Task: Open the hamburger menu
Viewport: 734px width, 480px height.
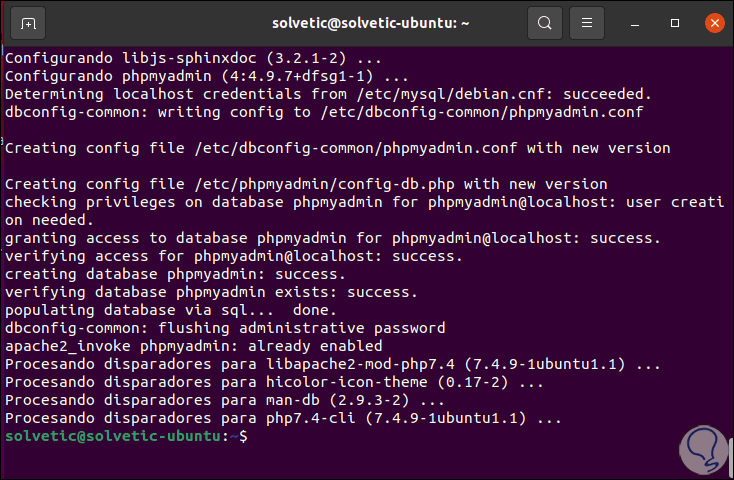Action: [588, 23]
